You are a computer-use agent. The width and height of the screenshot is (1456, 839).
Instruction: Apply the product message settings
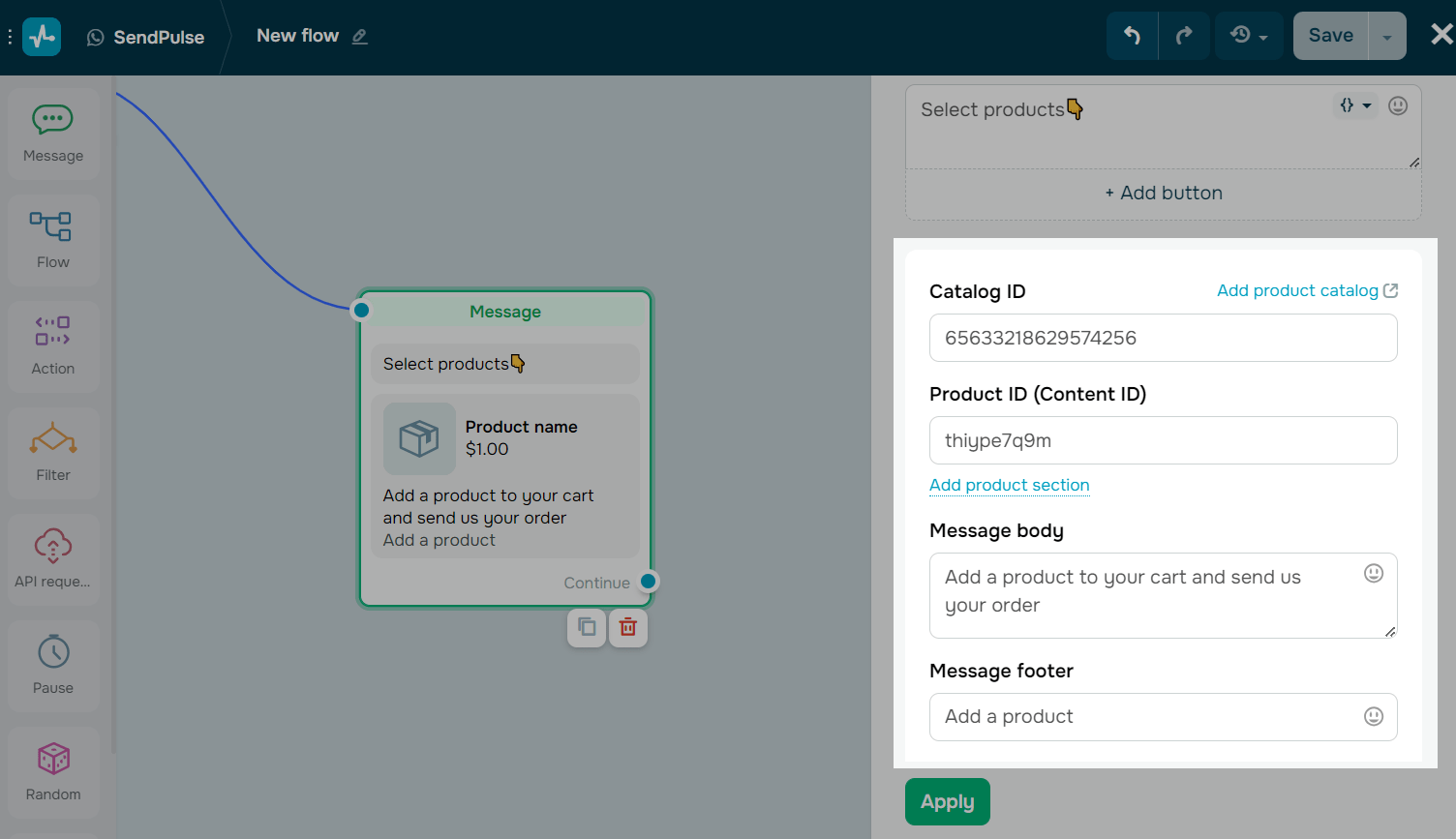(947, 801)
